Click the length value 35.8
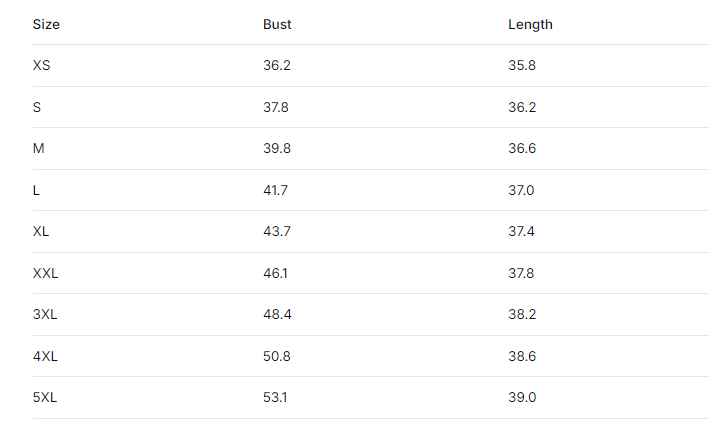715x436 pixels. pos(522,65)
